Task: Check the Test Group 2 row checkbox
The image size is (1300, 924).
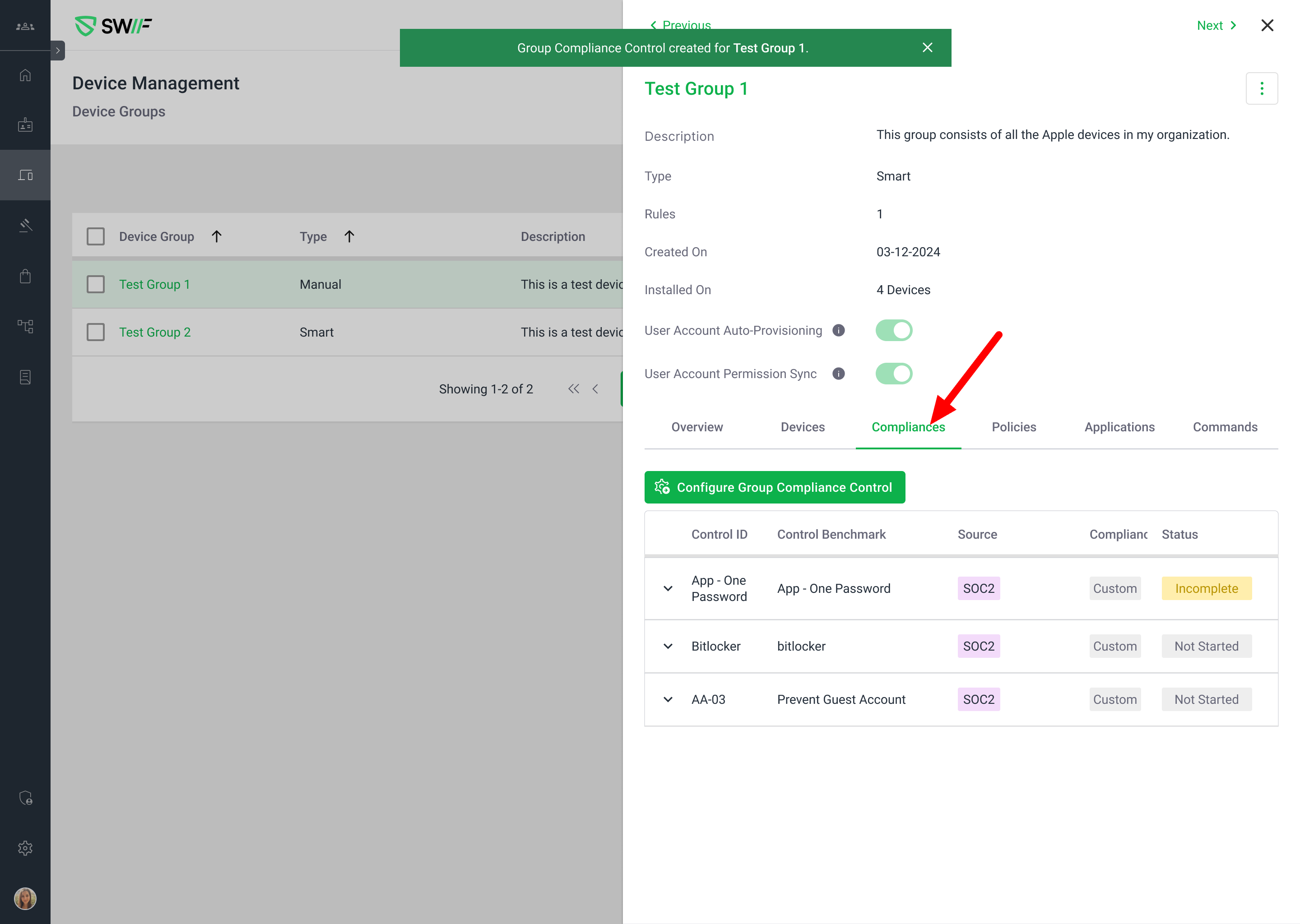Action: [x=96, y=332]
